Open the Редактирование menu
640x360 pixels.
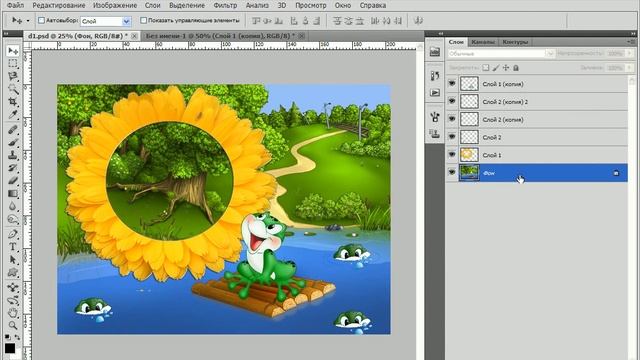(x=59, y=6)
